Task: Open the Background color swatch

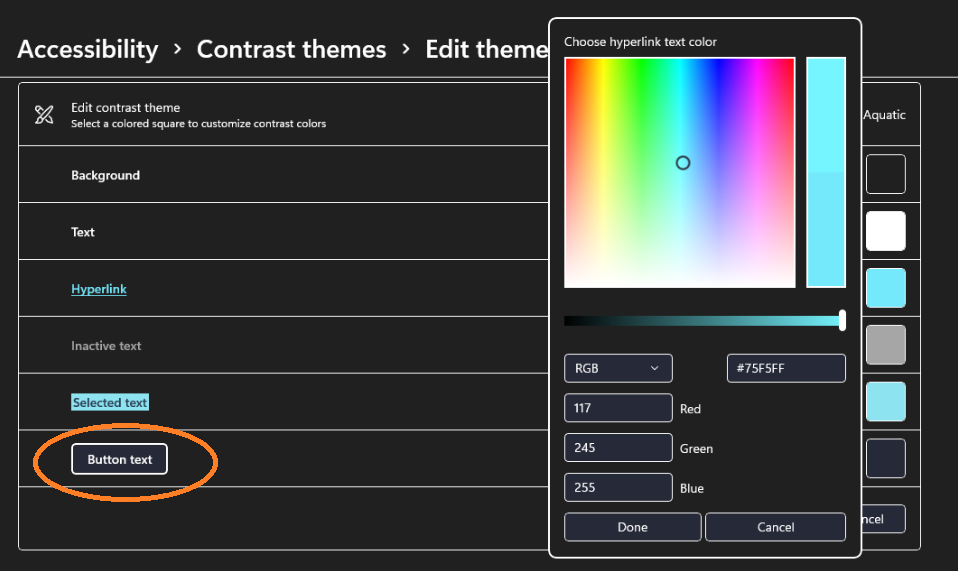Action: tap(885, 174)
